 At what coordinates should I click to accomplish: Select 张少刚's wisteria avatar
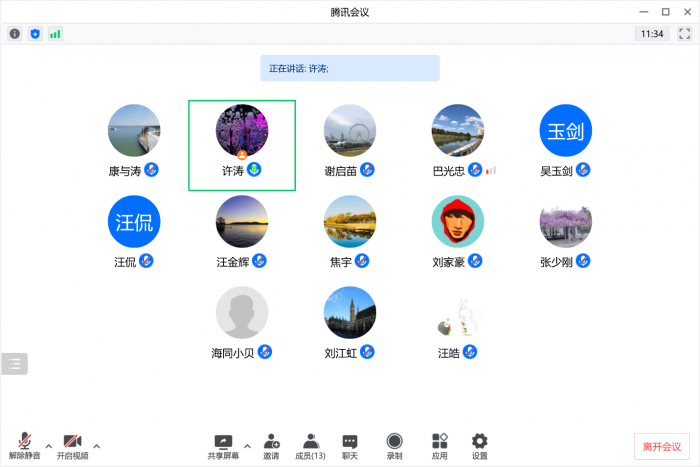[x=566, y=221]
